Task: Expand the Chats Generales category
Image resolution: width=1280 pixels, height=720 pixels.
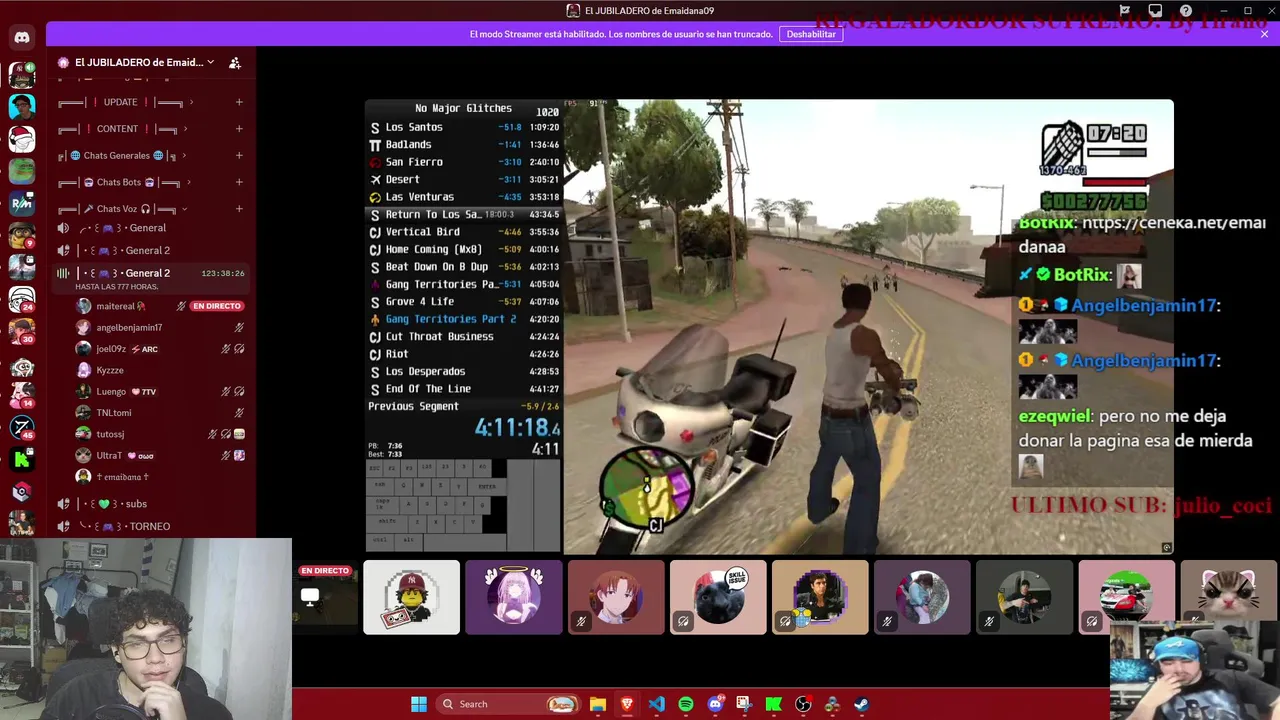Action: point(122,156)
